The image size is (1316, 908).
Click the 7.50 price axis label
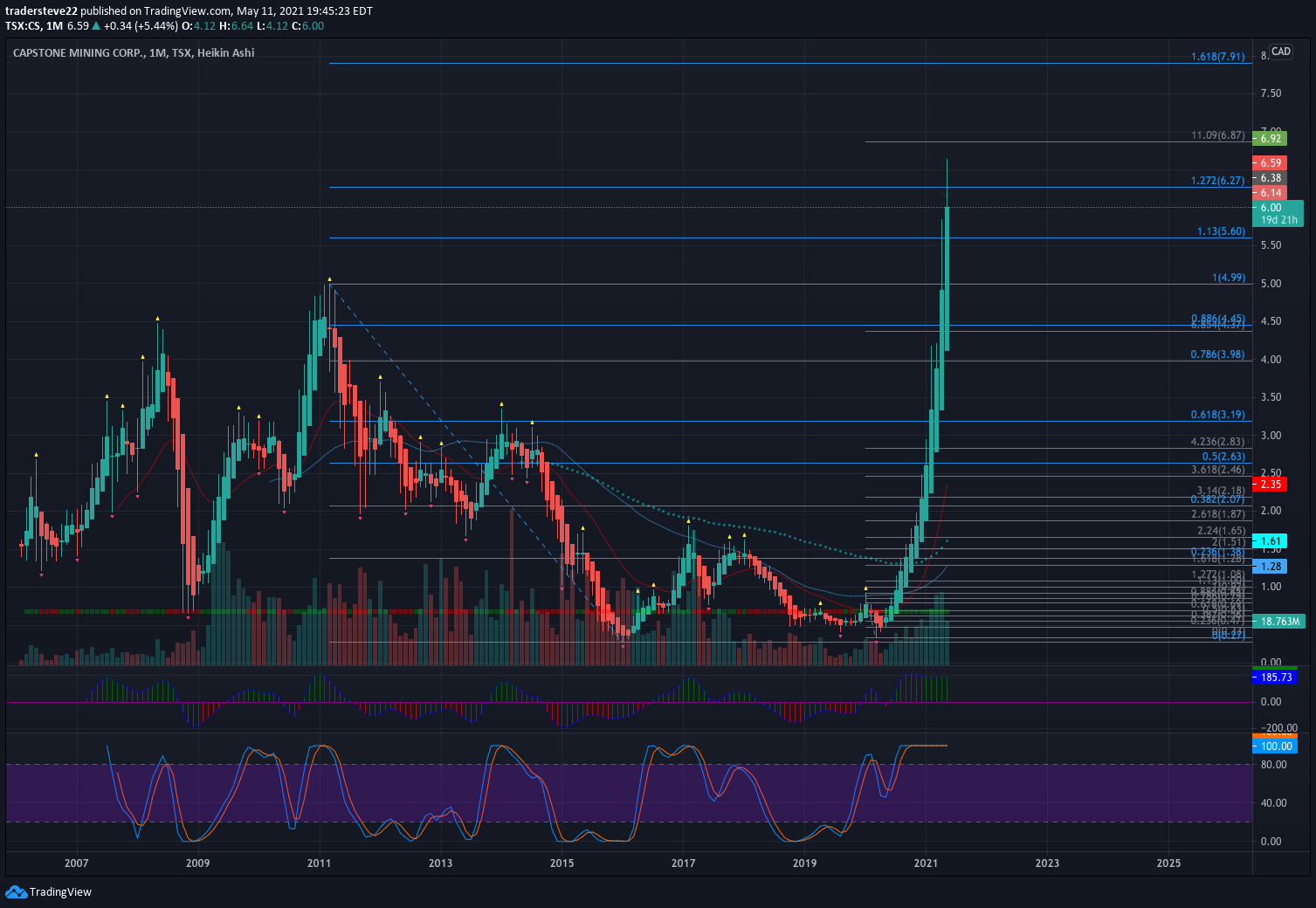click(1271, 93)
